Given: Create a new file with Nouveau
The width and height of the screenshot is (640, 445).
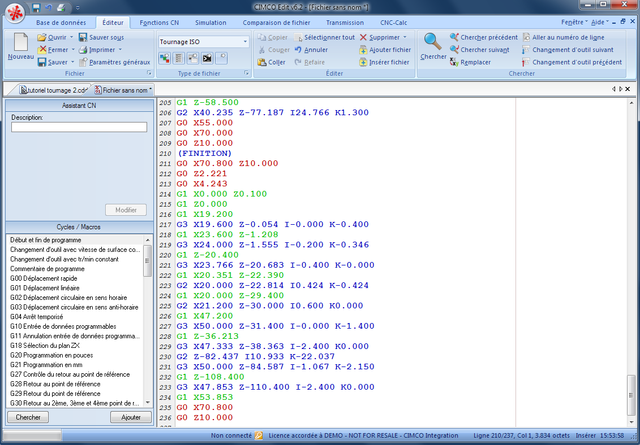Looking at the screenshot, I should [x=20, y=47].
